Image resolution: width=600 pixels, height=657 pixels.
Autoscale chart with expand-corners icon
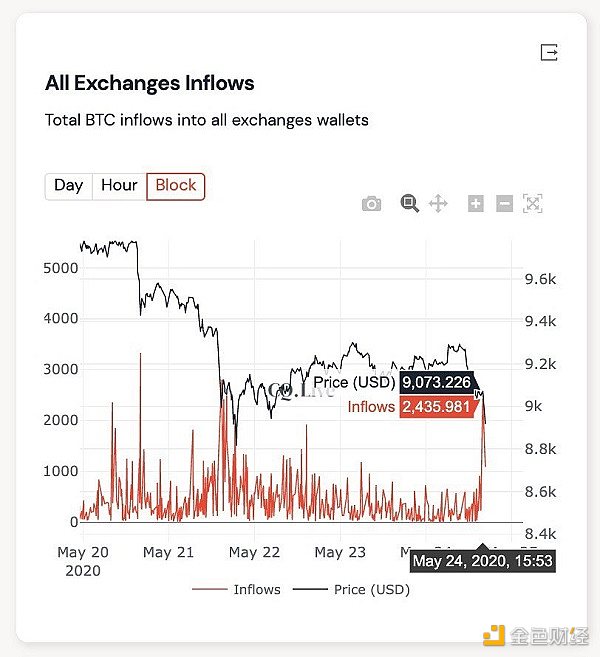[533, 204]
